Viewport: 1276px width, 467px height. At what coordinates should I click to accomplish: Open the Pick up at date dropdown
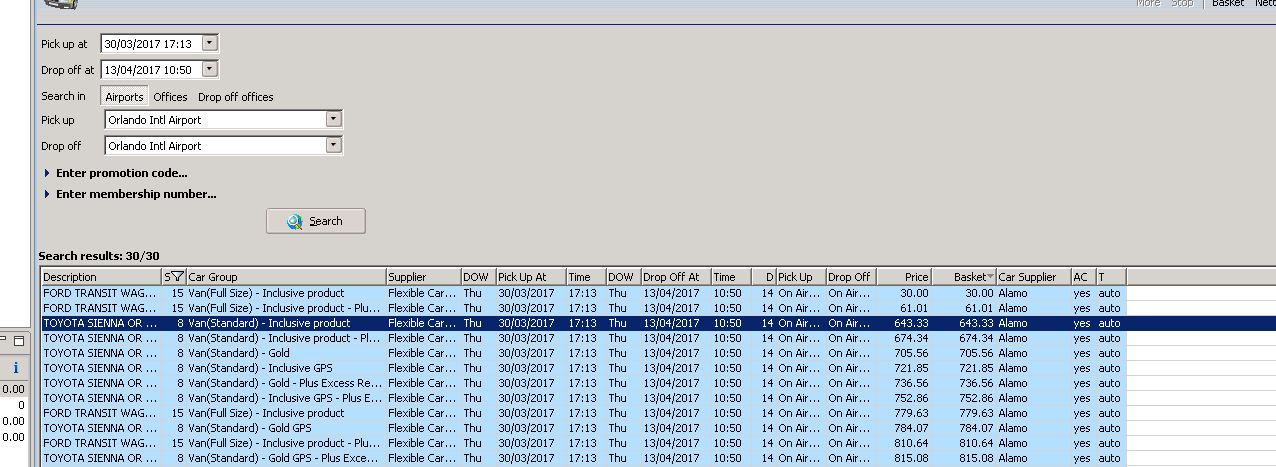[x=209, y=43]
